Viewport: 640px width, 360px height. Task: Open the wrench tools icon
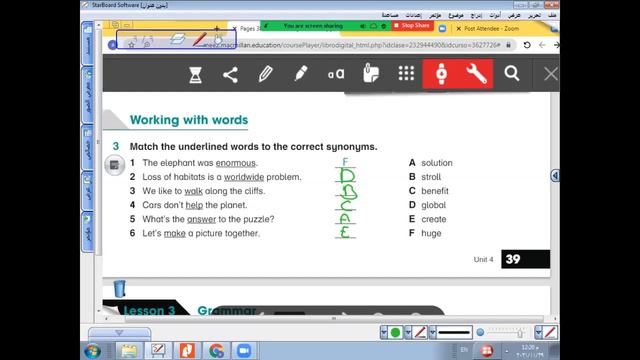[476, 74]
